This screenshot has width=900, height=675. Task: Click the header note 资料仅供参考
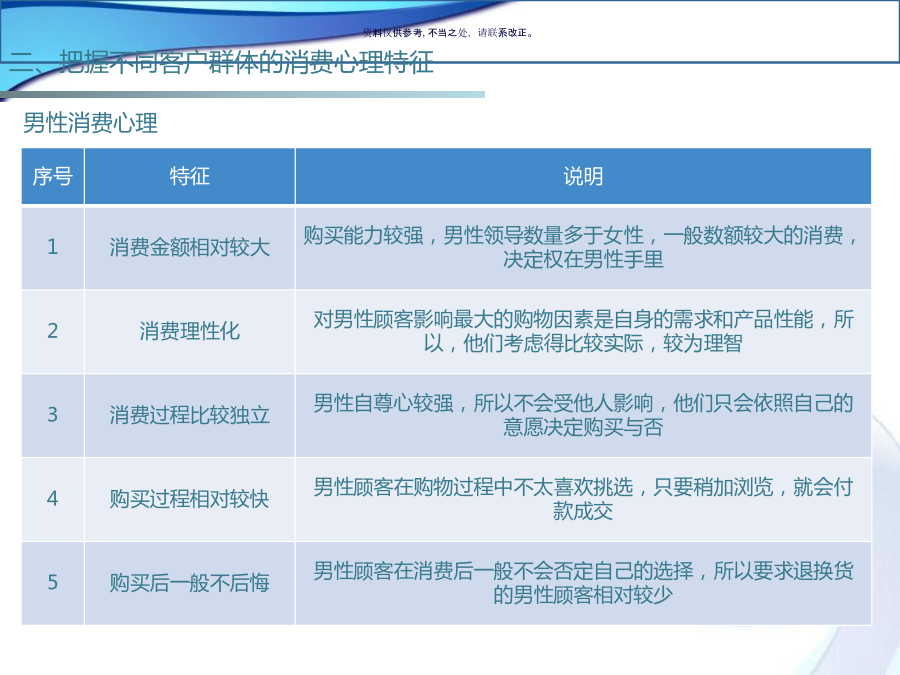394,33
